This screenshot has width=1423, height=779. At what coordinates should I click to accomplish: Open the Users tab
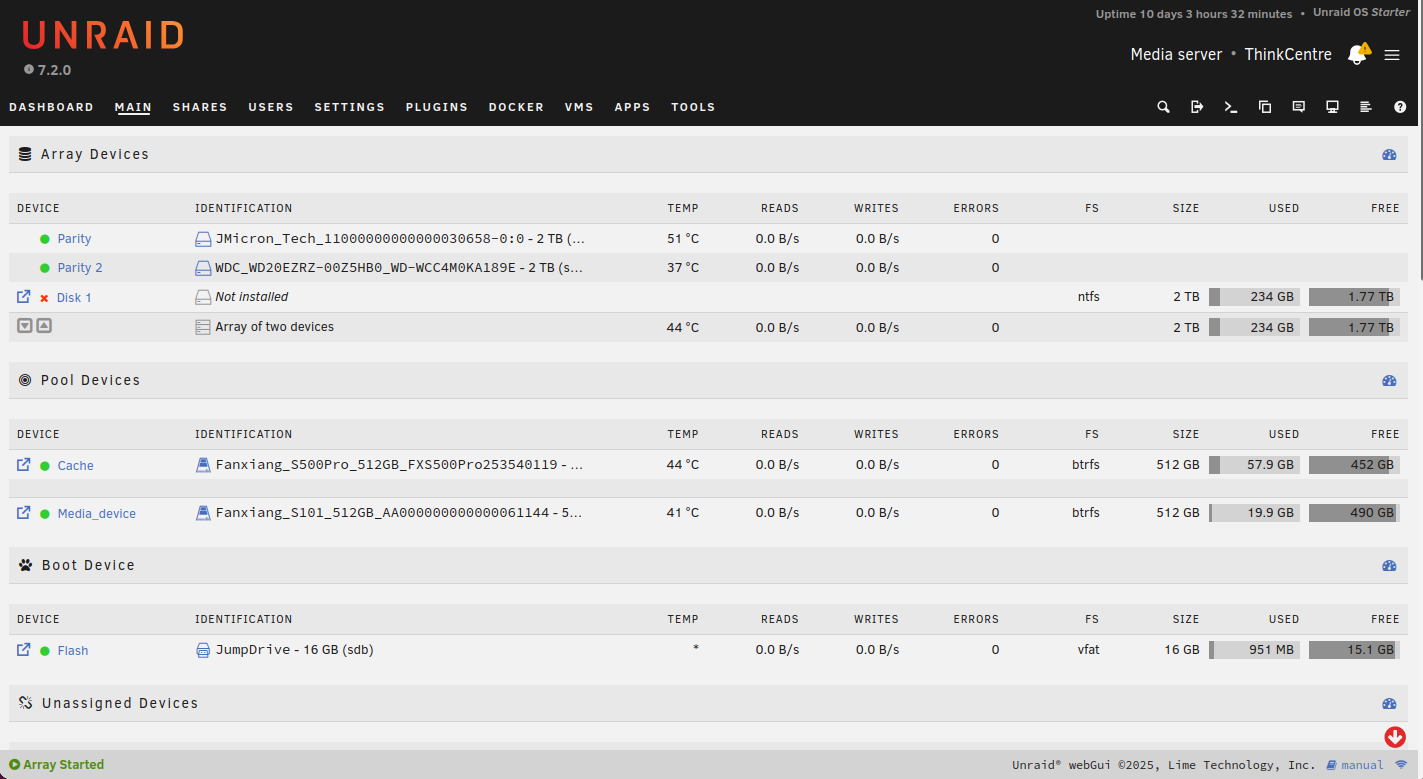point(271,107)
